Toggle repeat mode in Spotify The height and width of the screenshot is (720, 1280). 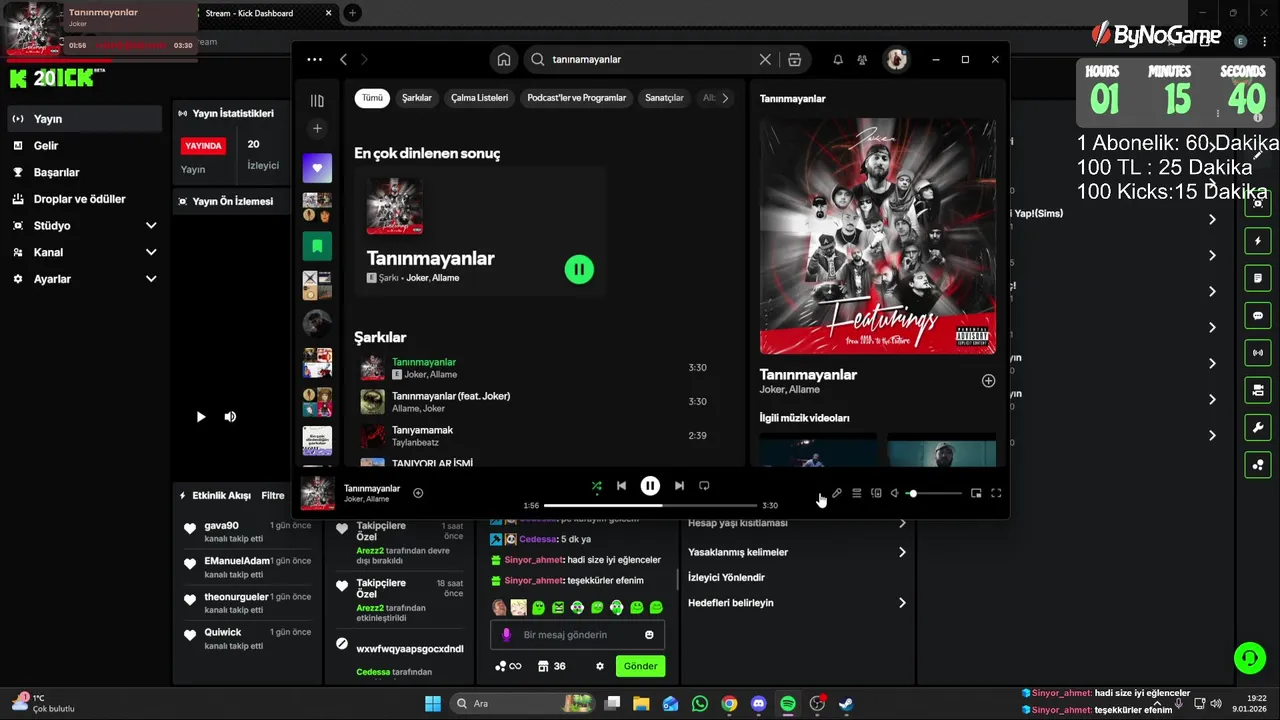[704, 486]
